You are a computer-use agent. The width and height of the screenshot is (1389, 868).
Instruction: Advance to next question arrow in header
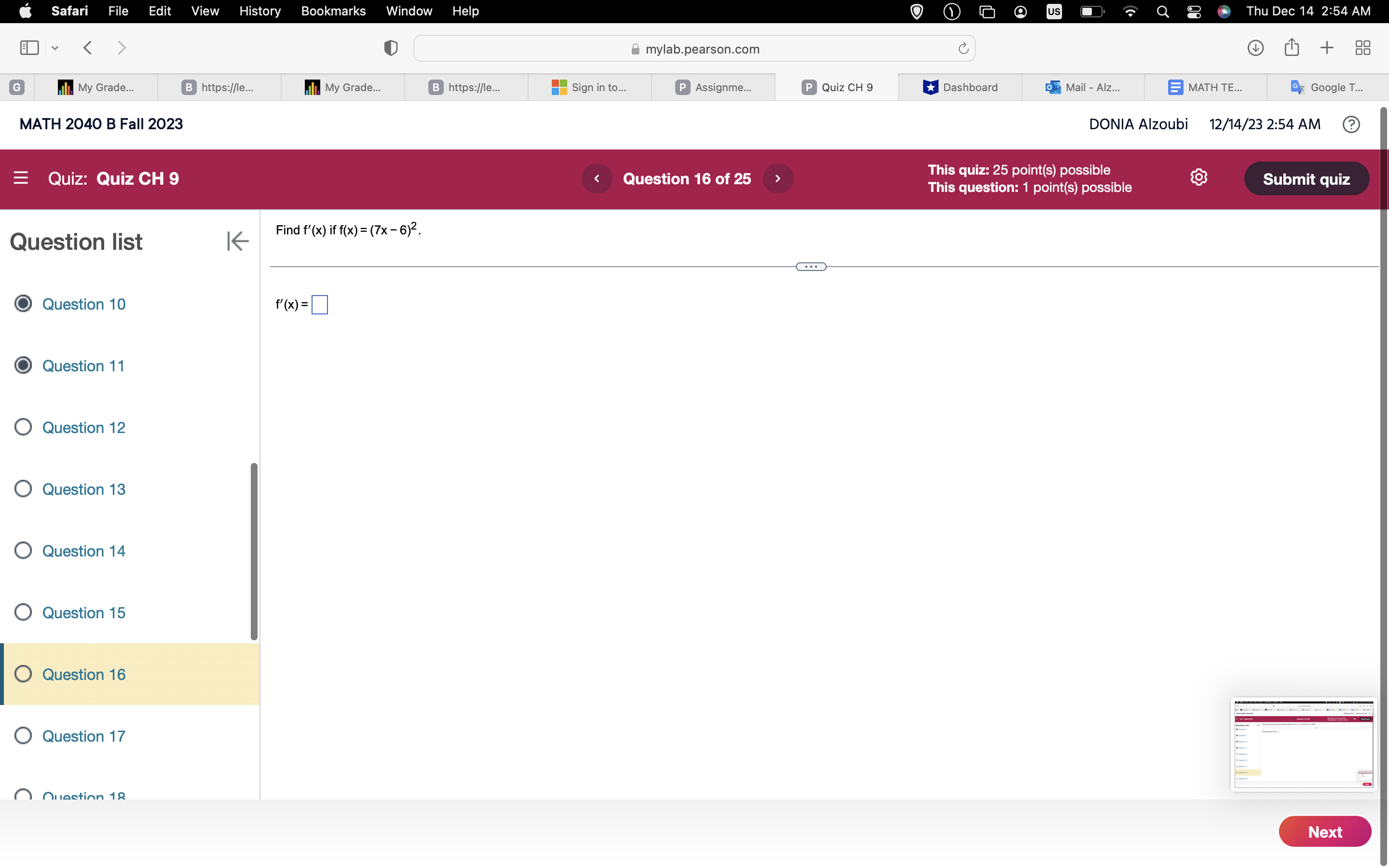778,178
